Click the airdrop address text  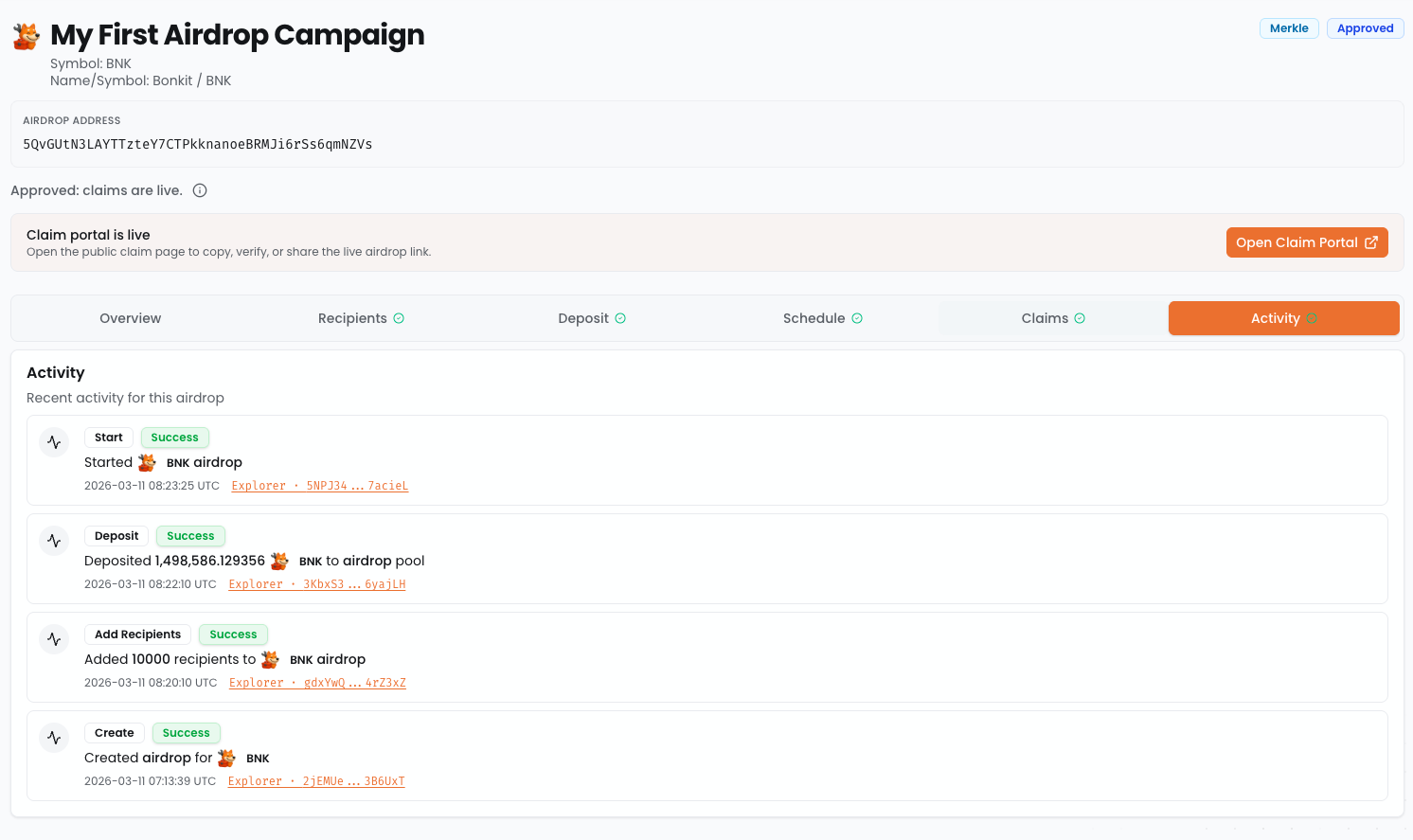coord(197,145)
